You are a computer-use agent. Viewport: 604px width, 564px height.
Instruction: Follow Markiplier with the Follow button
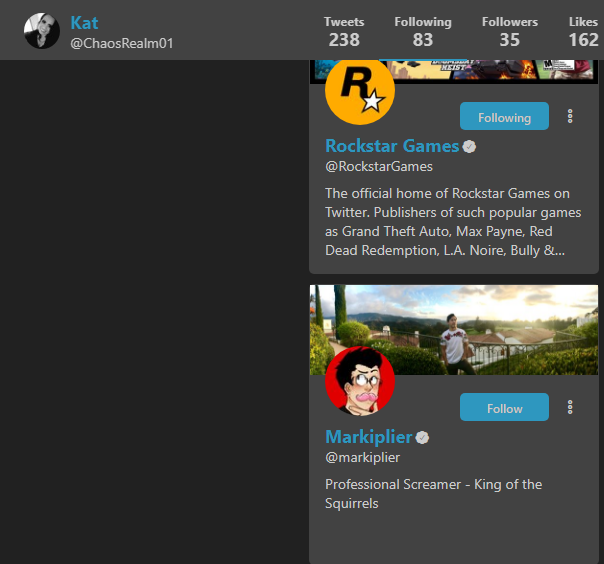point(504,407)
